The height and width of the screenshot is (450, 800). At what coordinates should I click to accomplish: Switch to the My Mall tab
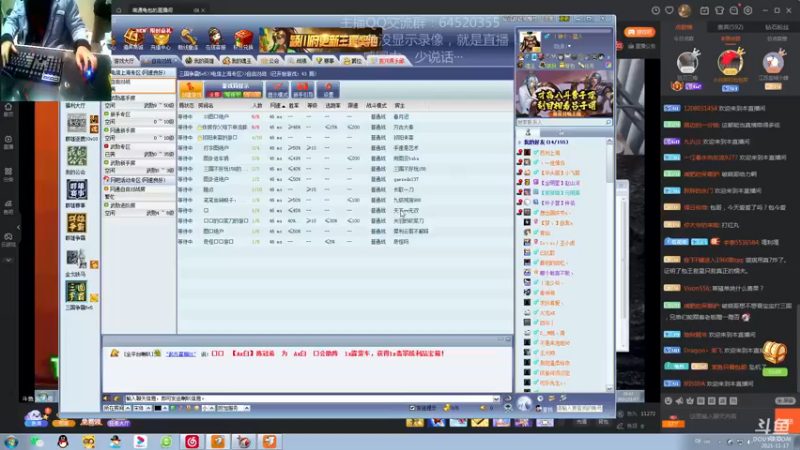tap(239, 61)
